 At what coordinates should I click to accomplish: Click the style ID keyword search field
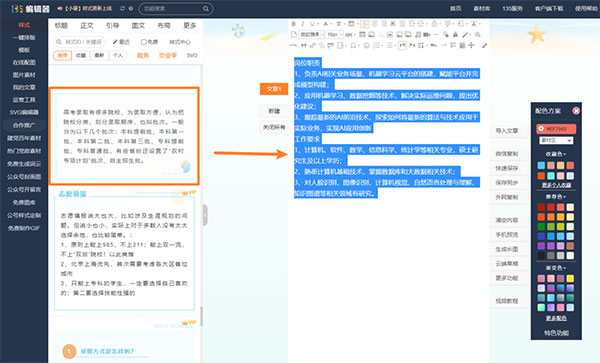pyautogui.click(x=80, y=42)
